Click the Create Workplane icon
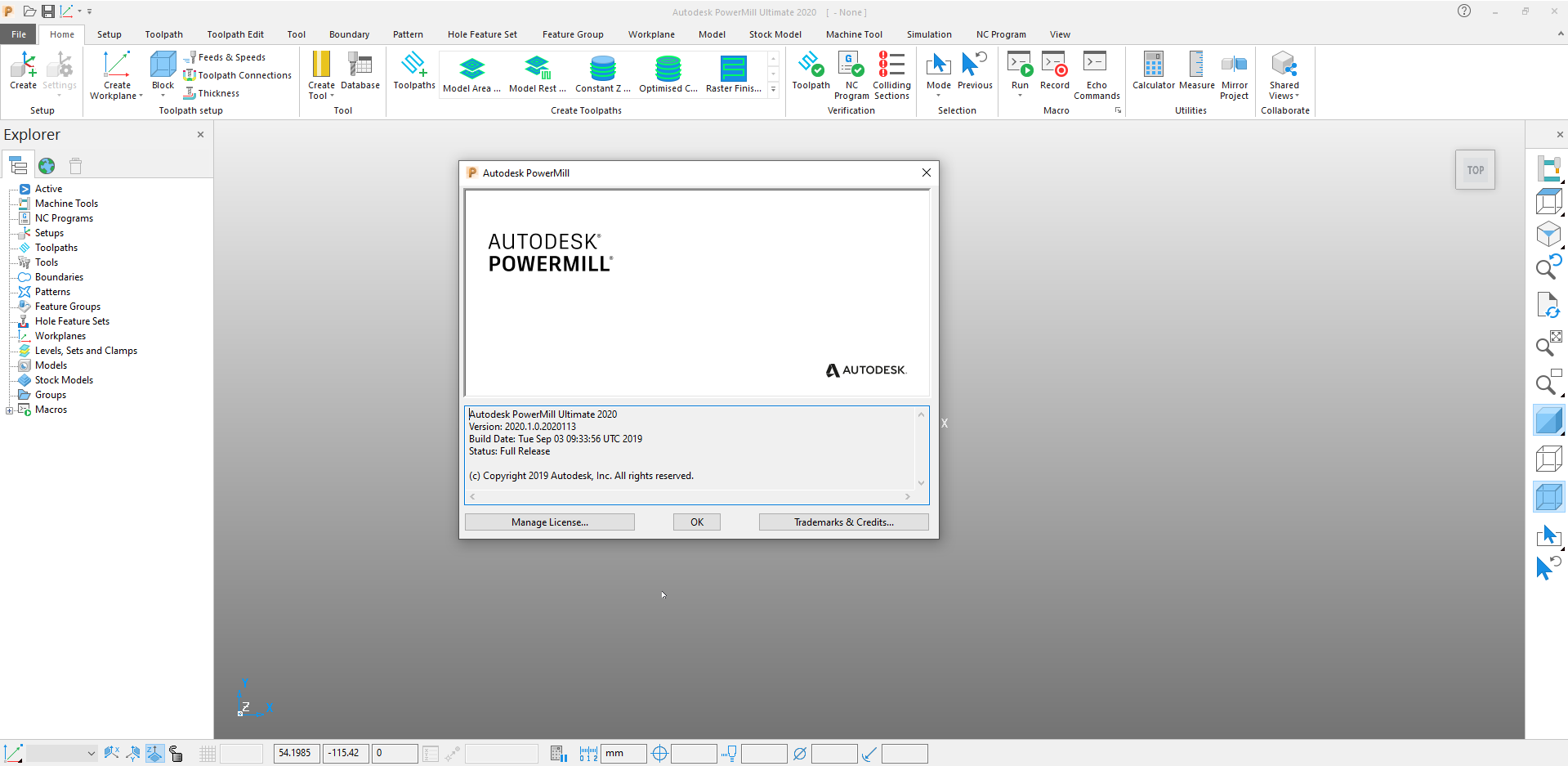The width and height of the screenshot is (1568, 766). pyautogui.click(x=117, y=65)
